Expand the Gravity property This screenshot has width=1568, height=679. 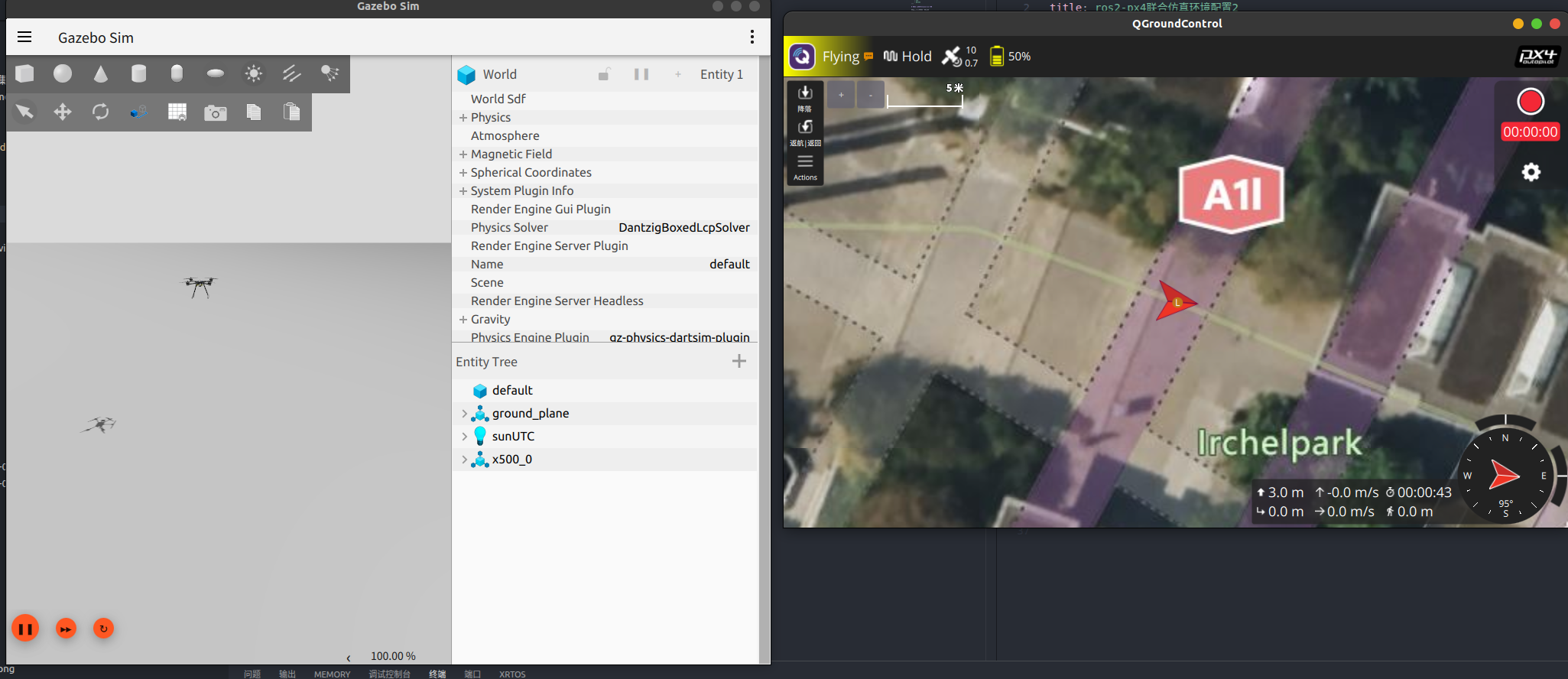[x=463, y=320]
